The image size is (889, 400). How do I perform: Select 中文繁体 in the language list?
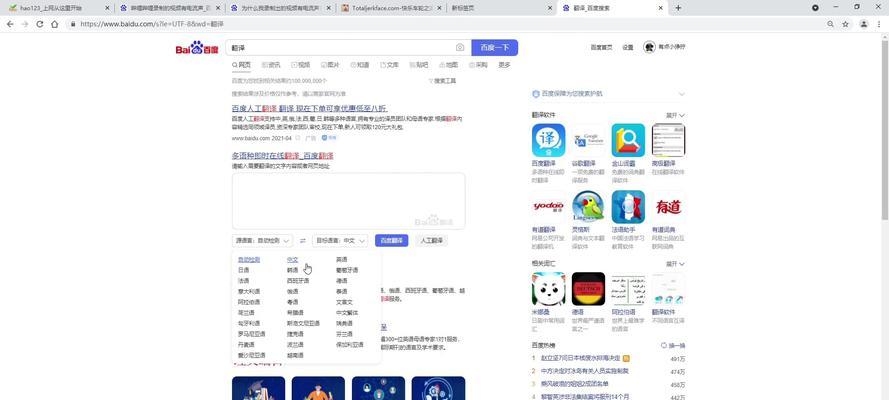click(347, 313)
